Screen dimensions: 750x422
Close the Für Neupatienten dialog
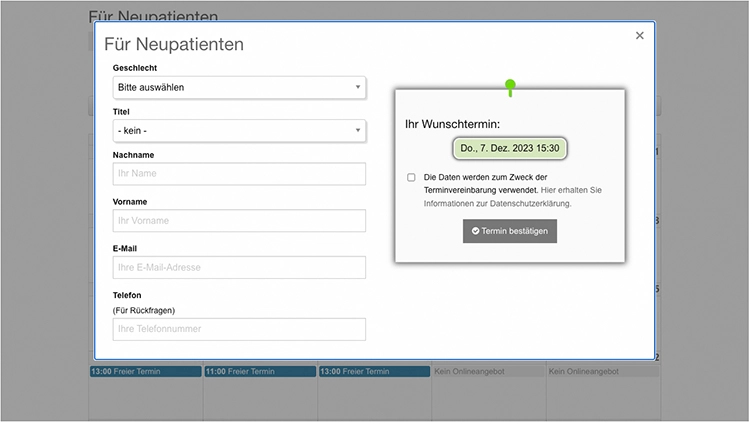click(640, 35)
